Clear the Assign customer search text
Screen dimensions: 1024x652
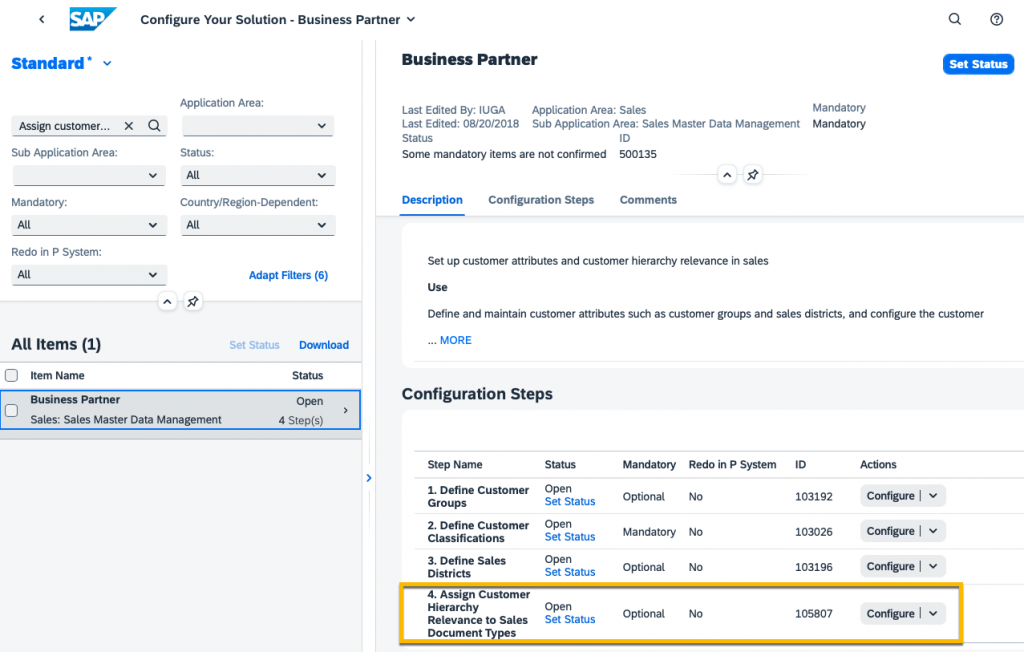[x=129, y=125]
